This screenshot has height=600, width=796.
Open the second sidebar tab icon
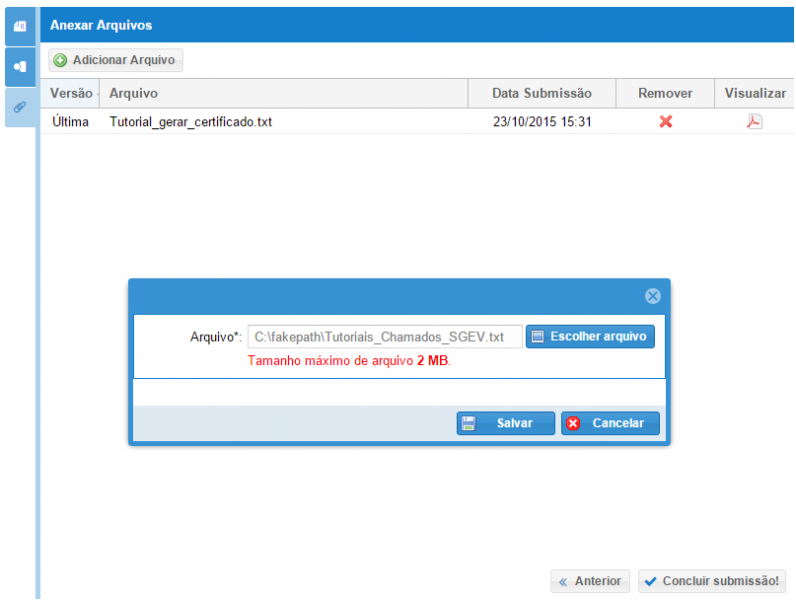coord(19,66)
